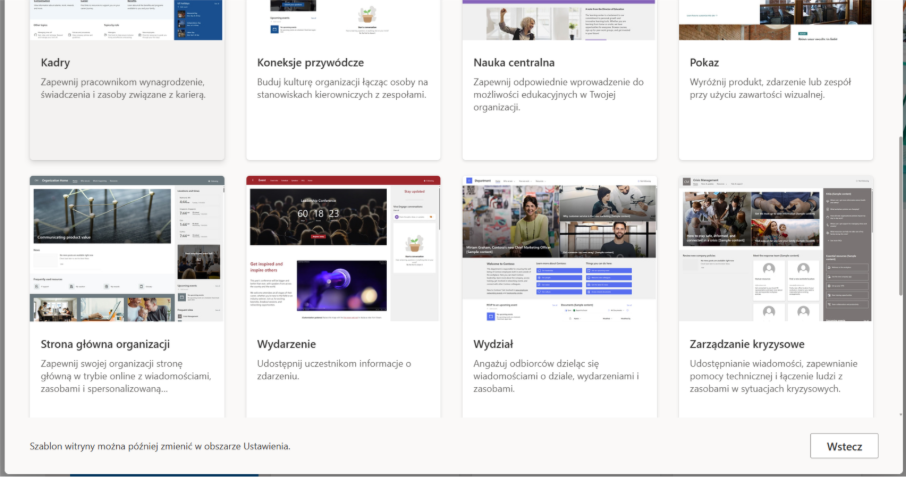Pick the Zarządzanie kryzysowe template title
The width and height of the screenshot is (906, 477).
coord(747,344)
